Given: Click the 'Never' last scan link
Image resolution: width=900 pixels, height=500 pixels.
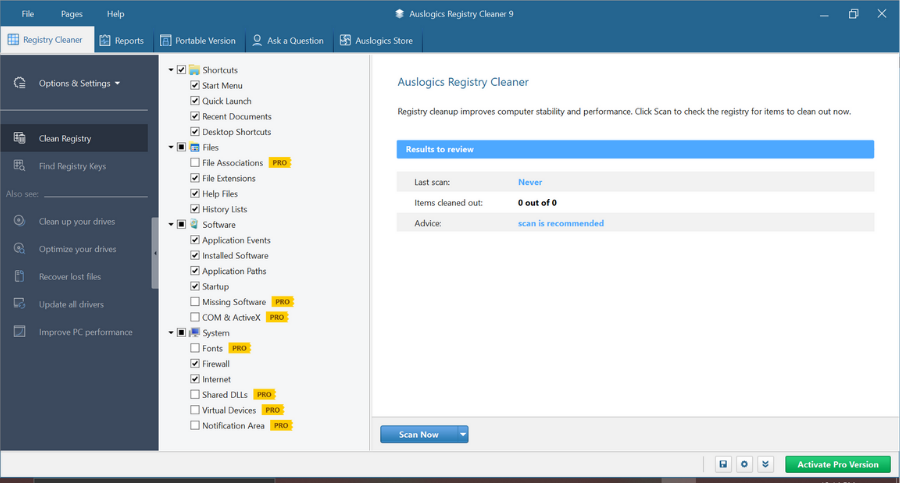Looking at the screenshot, I should [530, 182].
